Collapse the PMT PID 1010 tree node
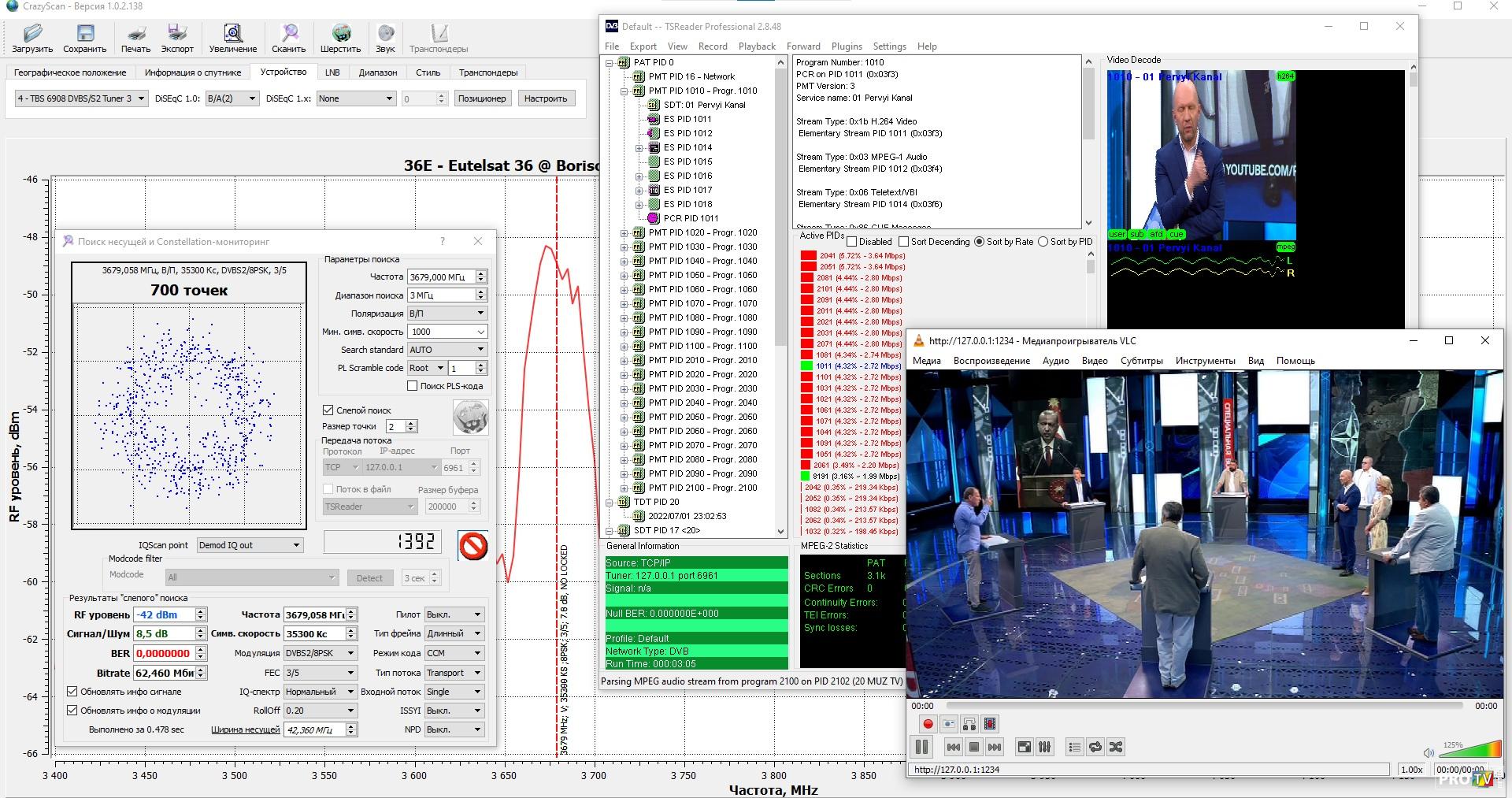The image size is (1512, 798). click(x=624, y=91)
